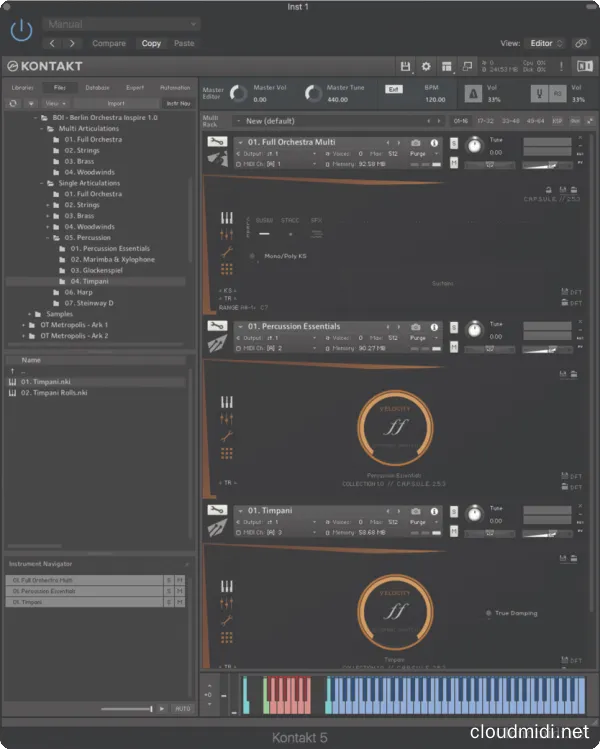Click Percussion Essentials snapshot camera icon
This screenshot has height=749, width=600.
(416, 327)
